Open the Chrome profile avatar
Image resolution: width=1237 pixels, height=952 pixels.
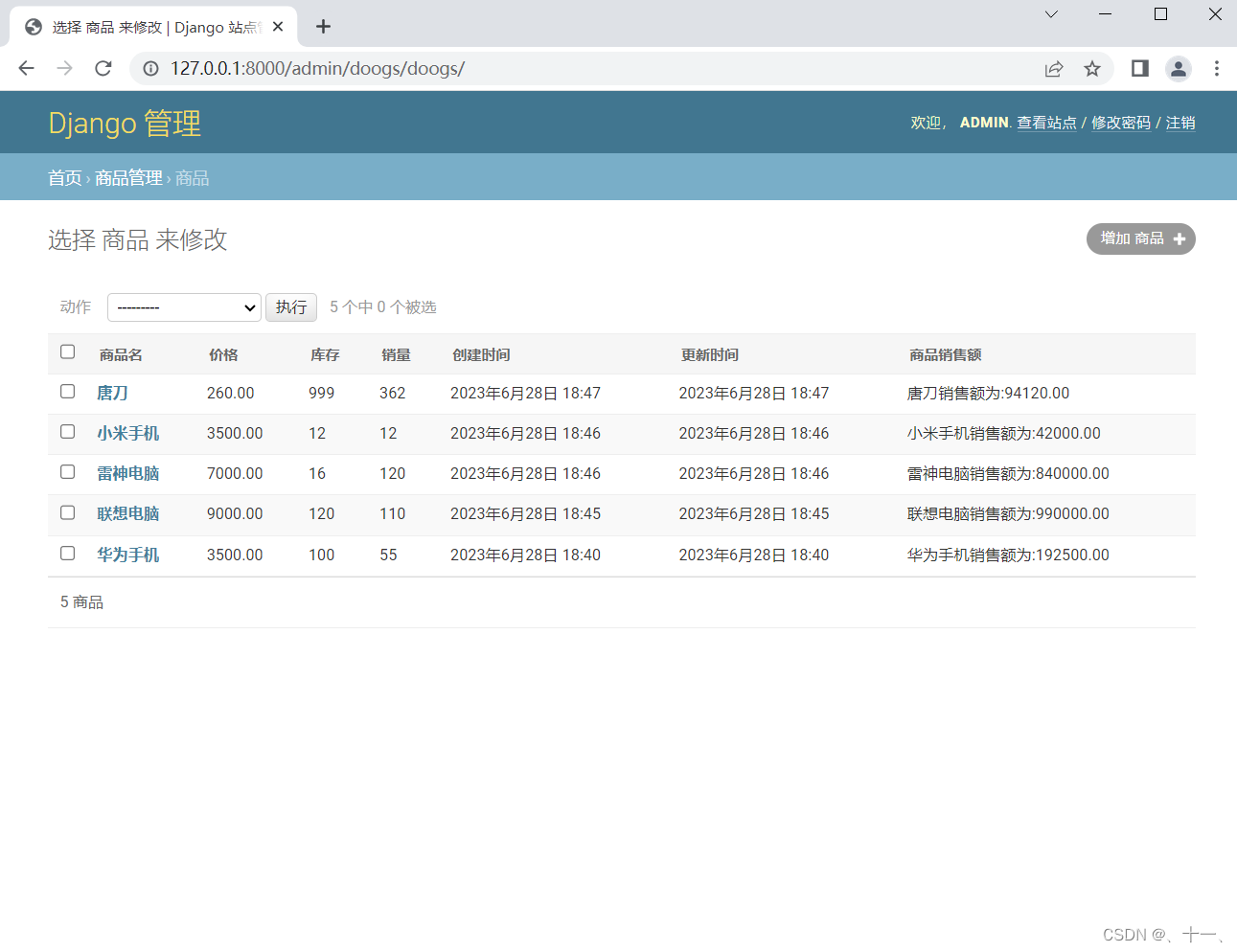click(x=1179, y=68)
